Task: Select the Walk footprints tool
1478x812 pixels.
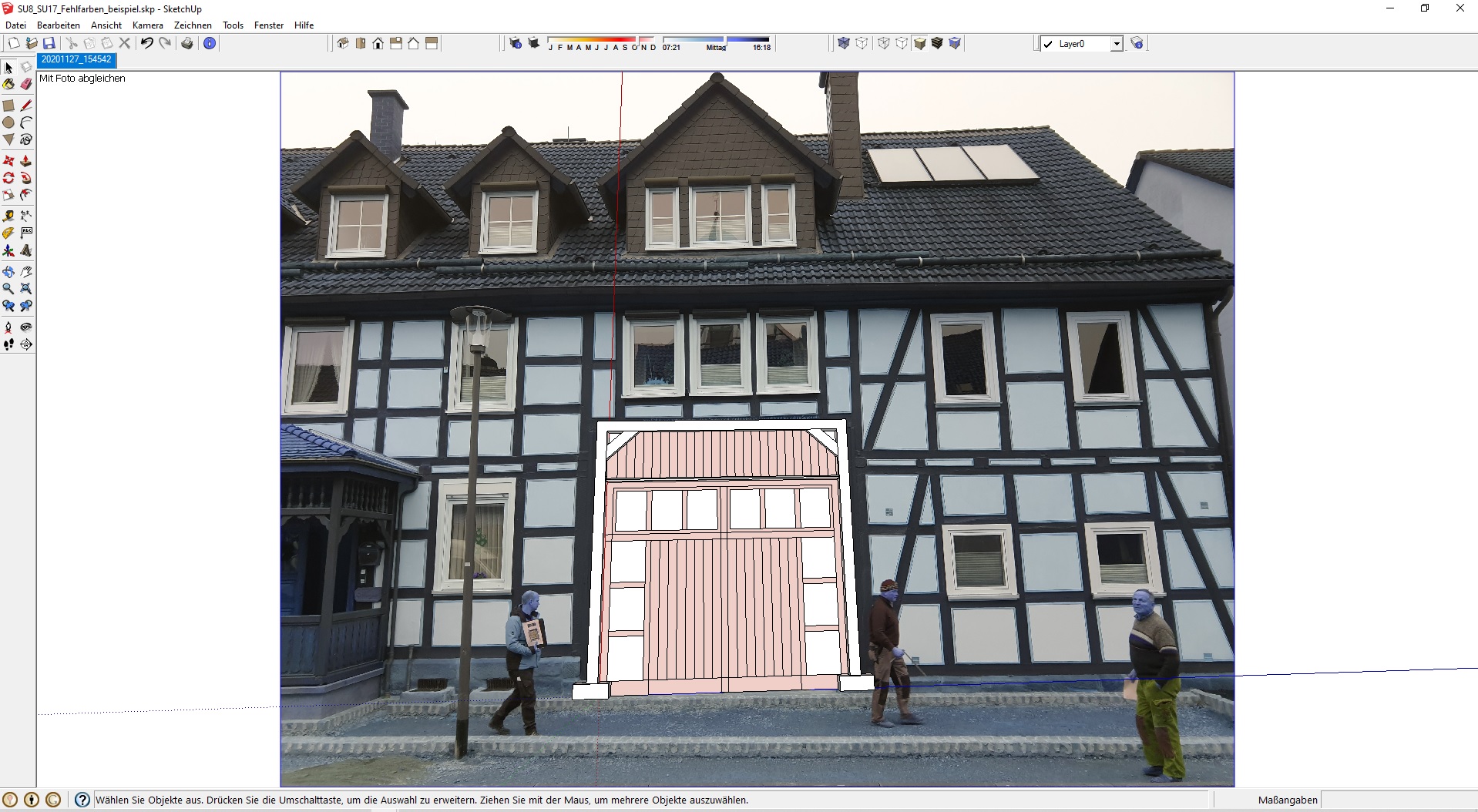Action: coord(8,345)
